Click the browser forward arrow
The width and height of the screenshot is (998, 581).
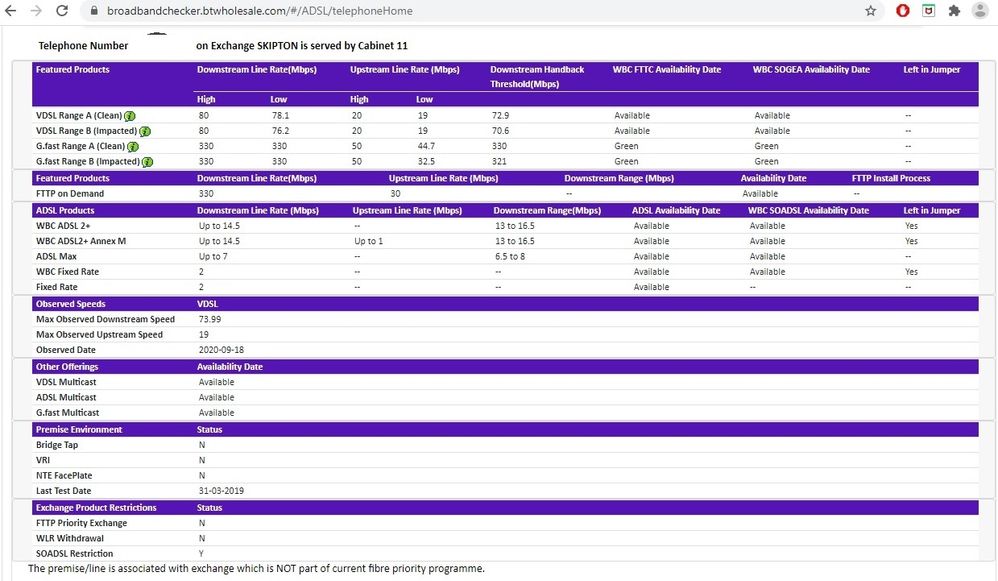click(x=37, y=11)
